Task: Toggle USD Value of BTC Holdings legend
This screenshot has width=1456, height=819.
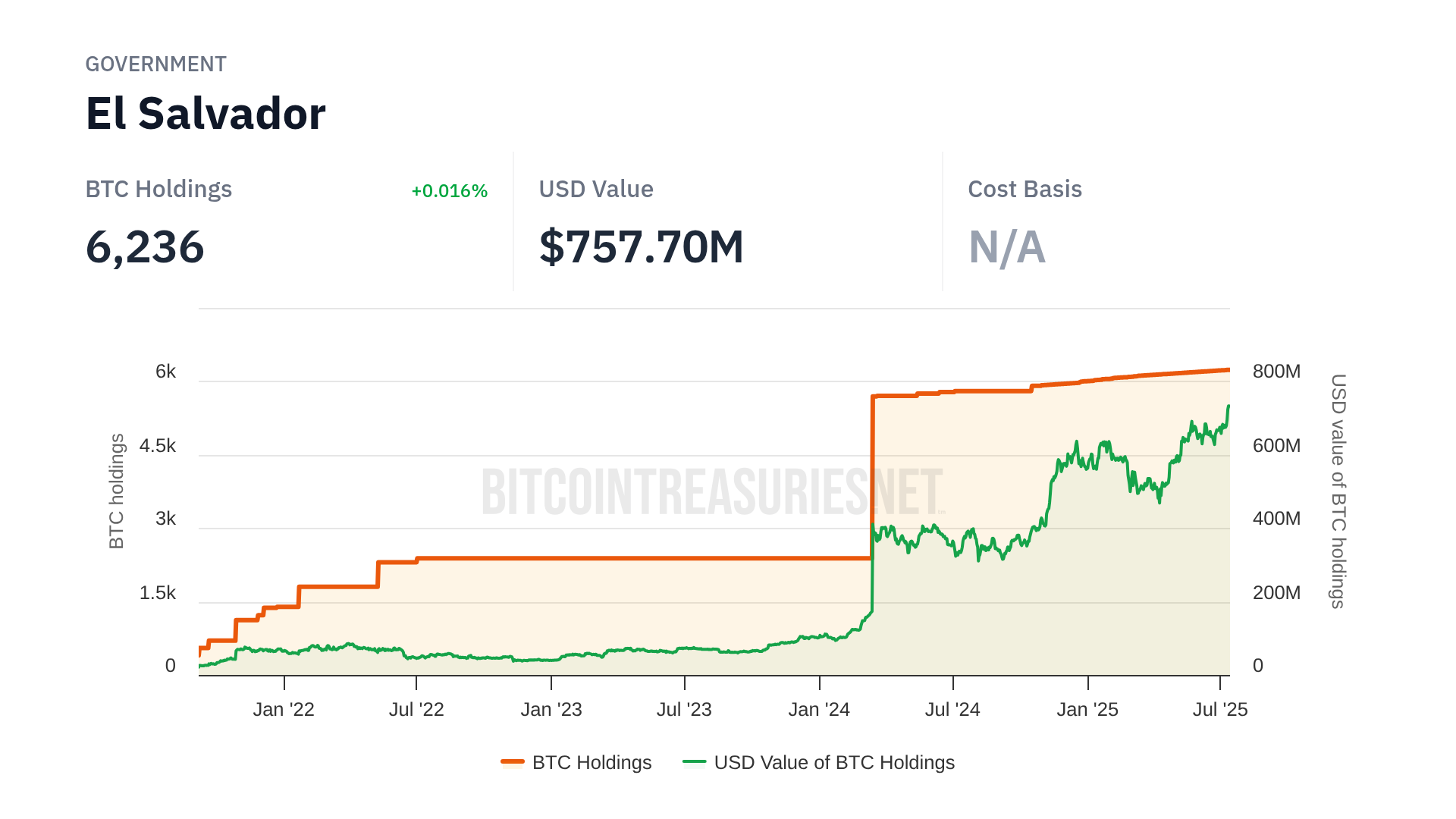Action: (833, 762)
